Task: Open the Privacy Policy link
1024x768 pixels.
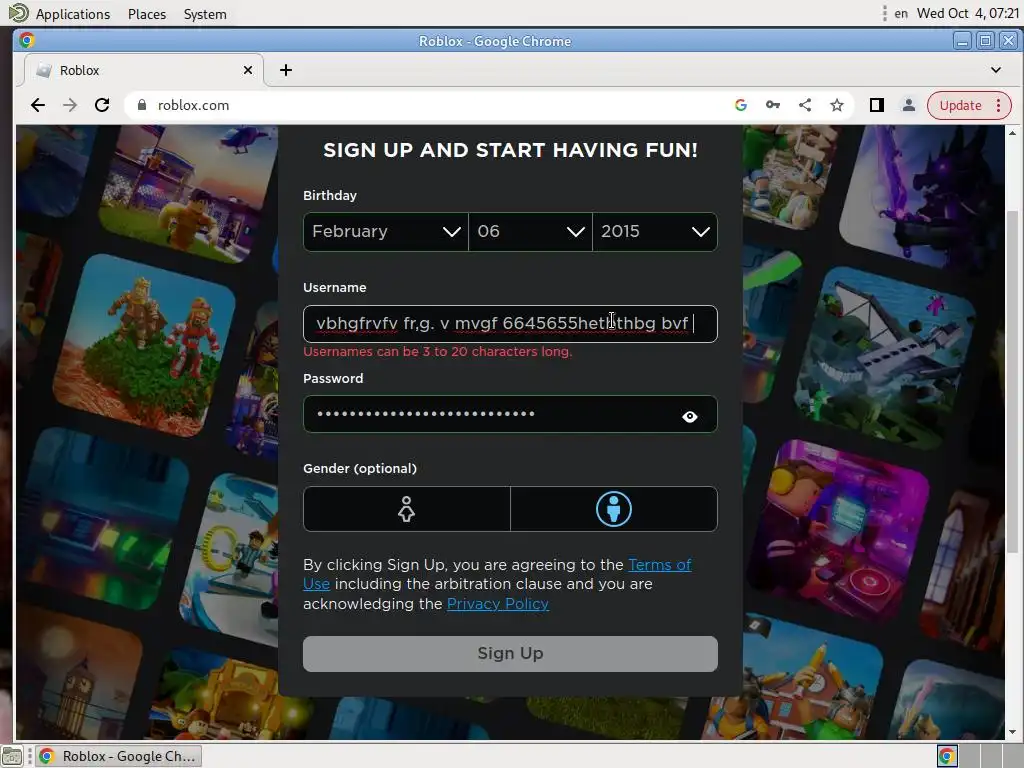Action: [498, 604]
